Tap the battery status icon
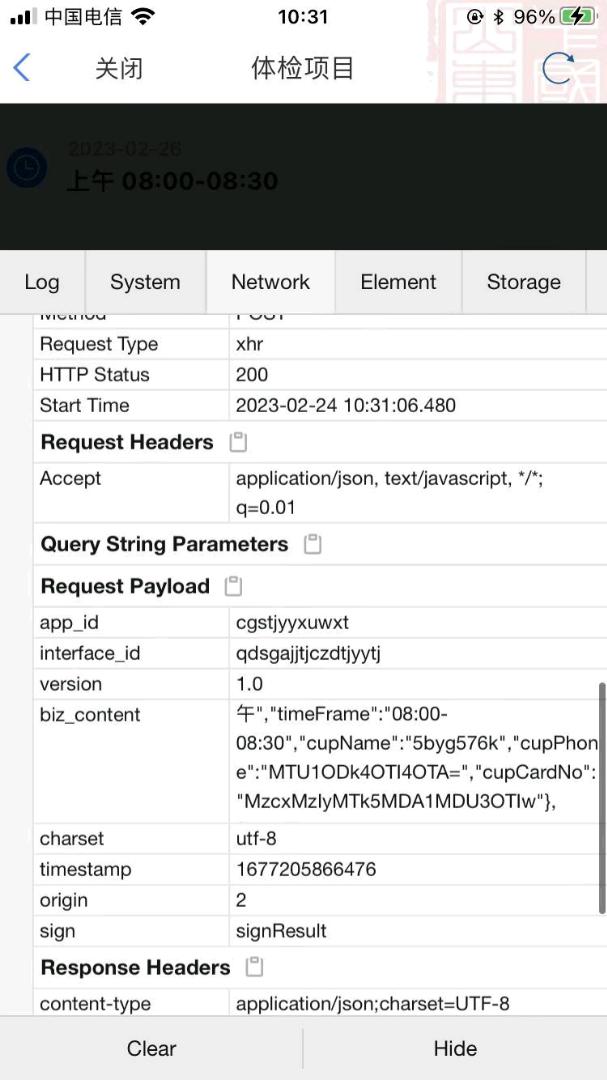Screen dimensions: 607x1080 click(x=577, y=17)
